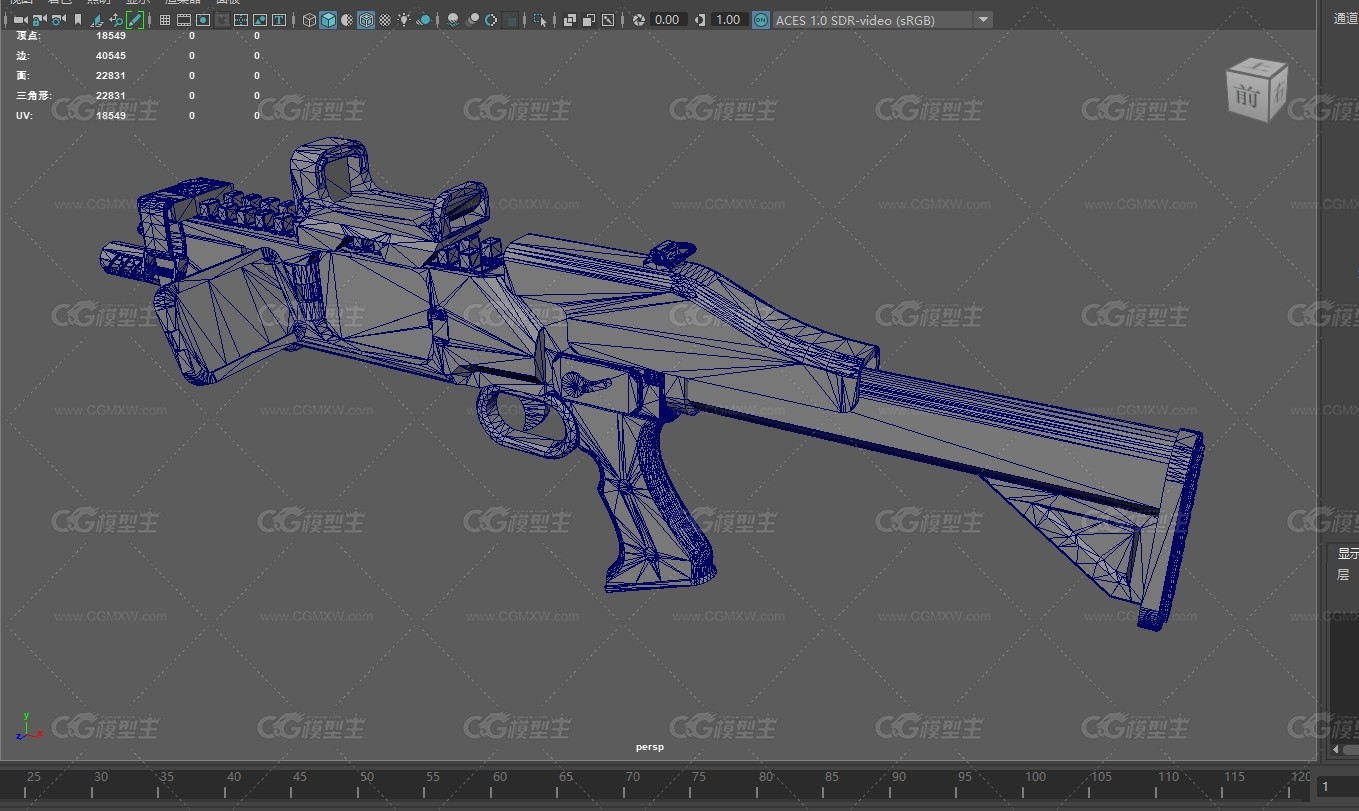1359x811 pixels.
Task: Toggle the Film Gate icon
Action: 184,20
